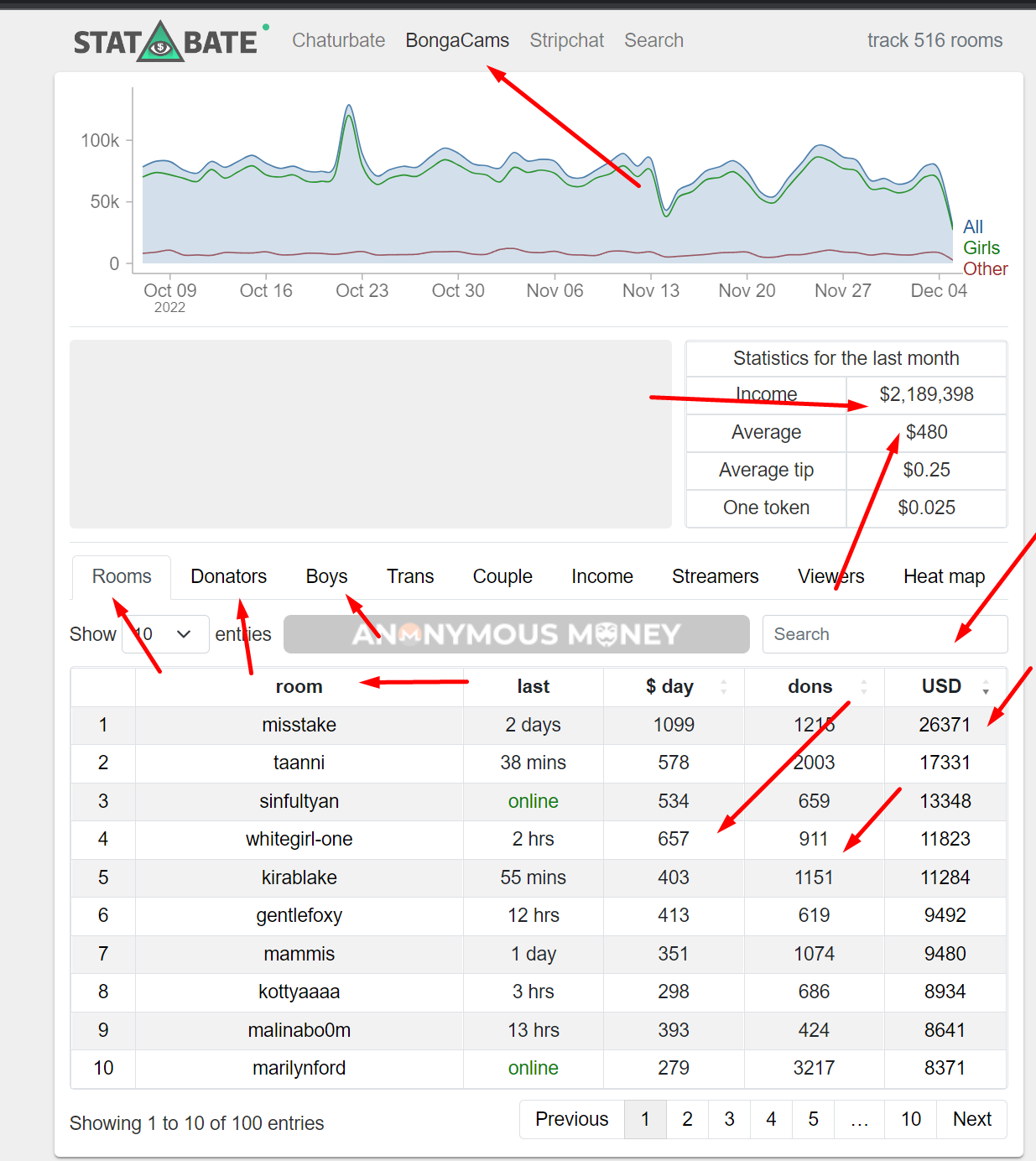Click the Anonymous Money banner
Screen dimensions: 1036x1161
(x=516, y=634)
